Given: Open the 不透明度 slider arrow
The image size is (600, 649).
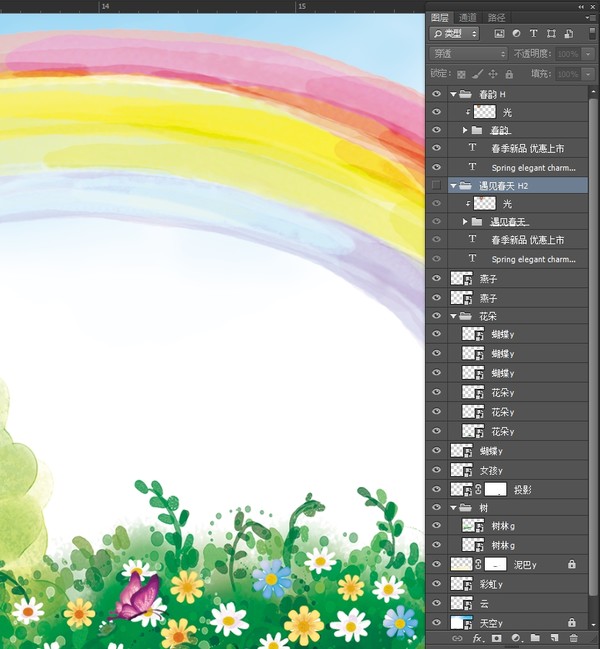Looking at the screenshot, I should tap(588, 54).
